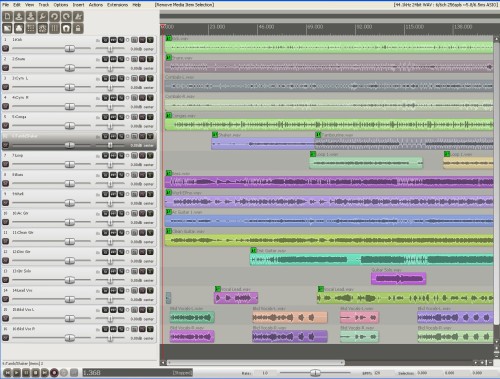Toggle the transport repeat button

click(64, 373)
